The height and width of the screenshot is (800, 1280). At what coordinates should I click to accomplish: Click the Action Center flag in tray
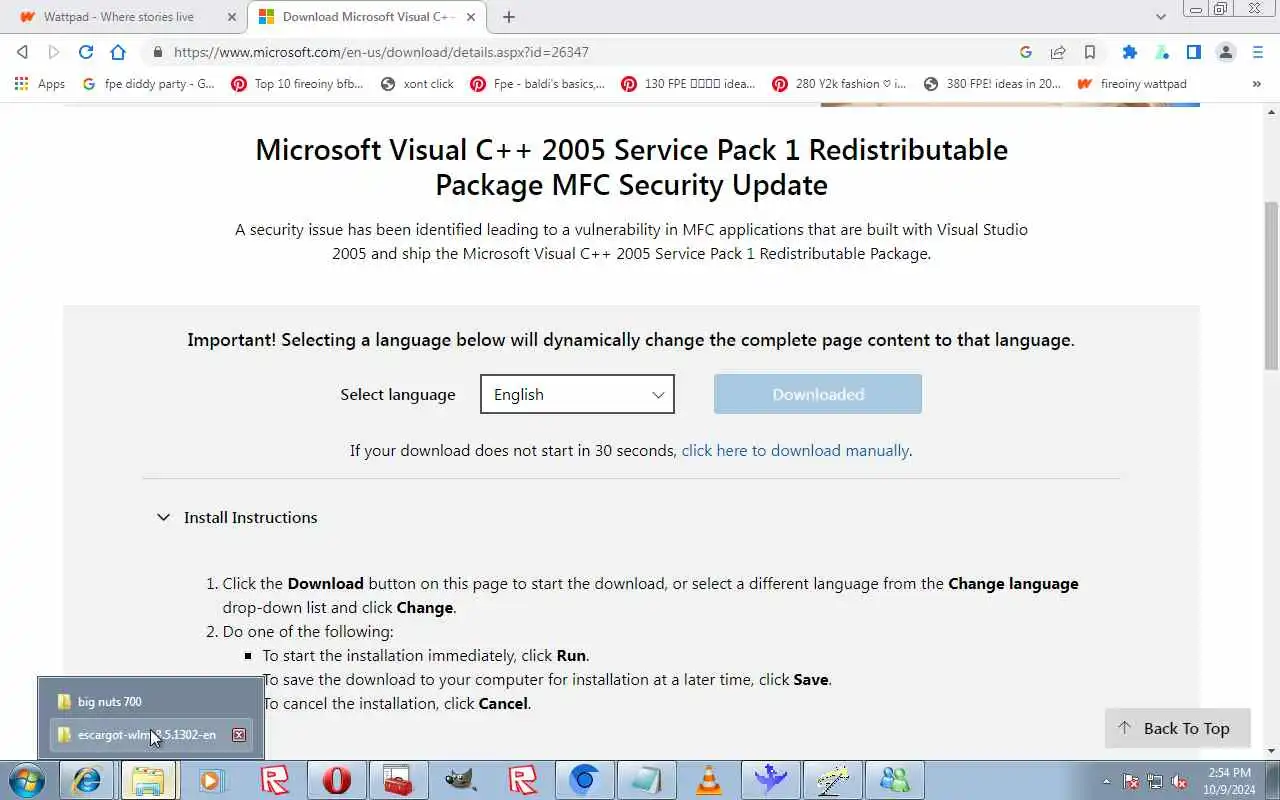point(1132,782)
